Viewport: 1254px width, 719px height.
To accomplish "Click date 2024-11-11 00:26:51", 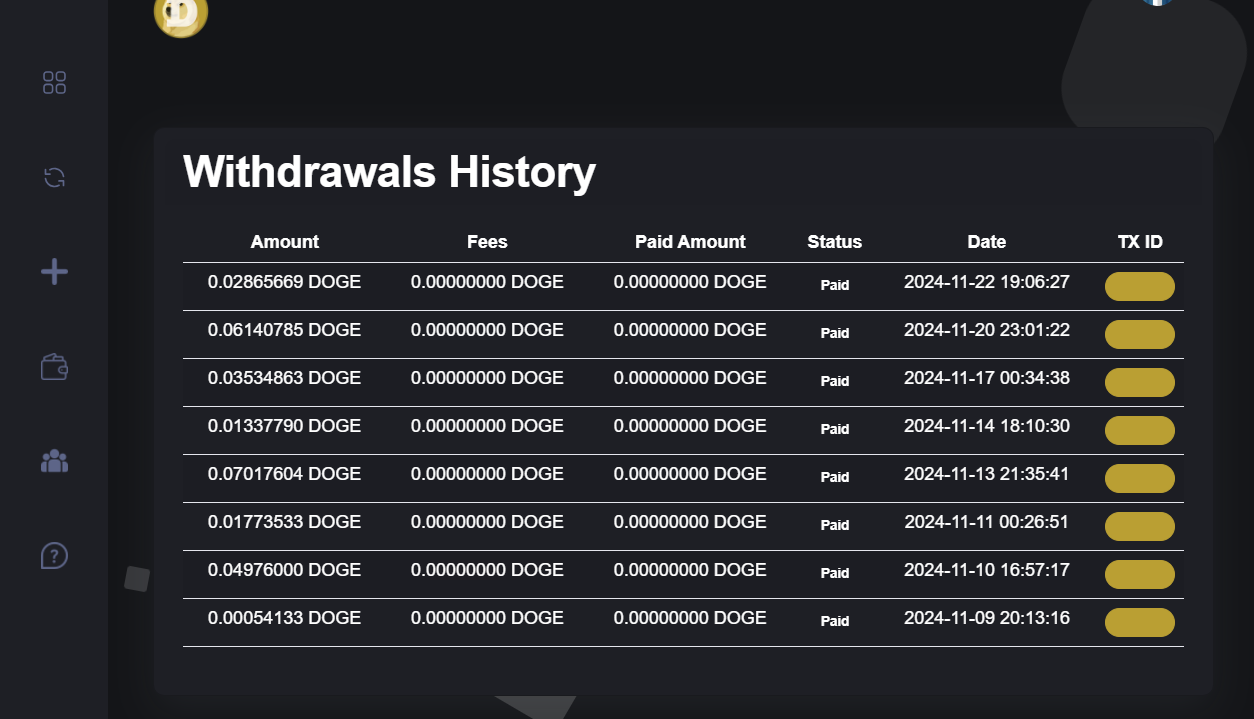I will click(x=987, y=522).
